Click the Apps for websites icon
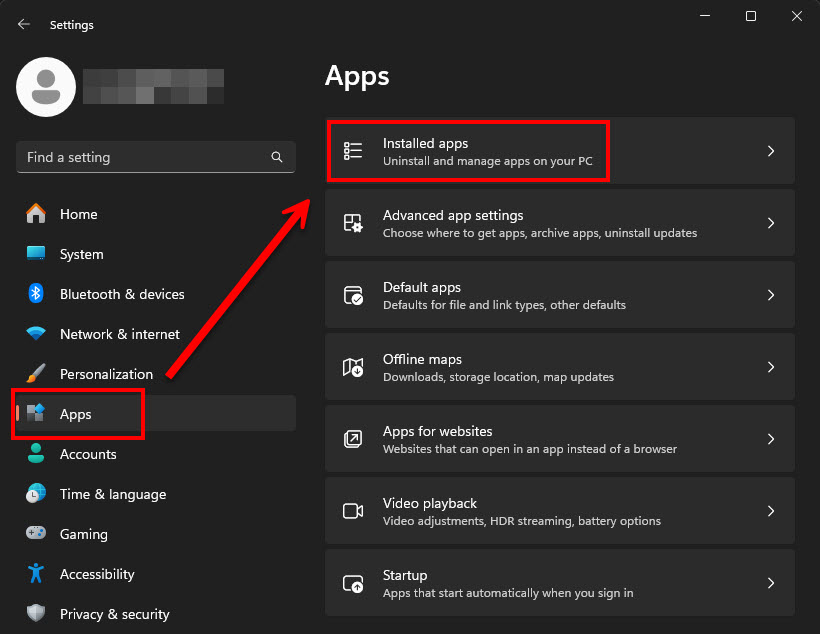This screenshot has height=634, width=820. point(353,439)
